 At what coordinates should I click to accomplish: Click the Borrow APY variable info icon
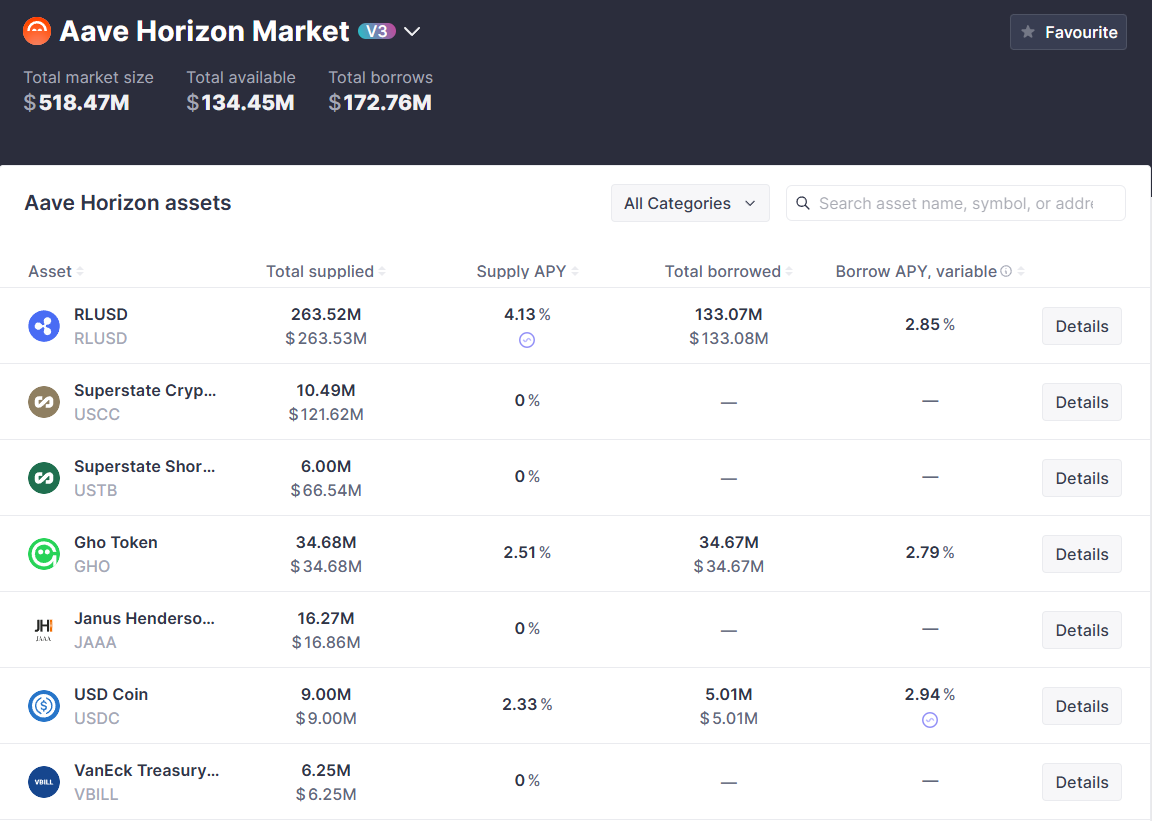pyautogui.click(x=1006, y=271)
